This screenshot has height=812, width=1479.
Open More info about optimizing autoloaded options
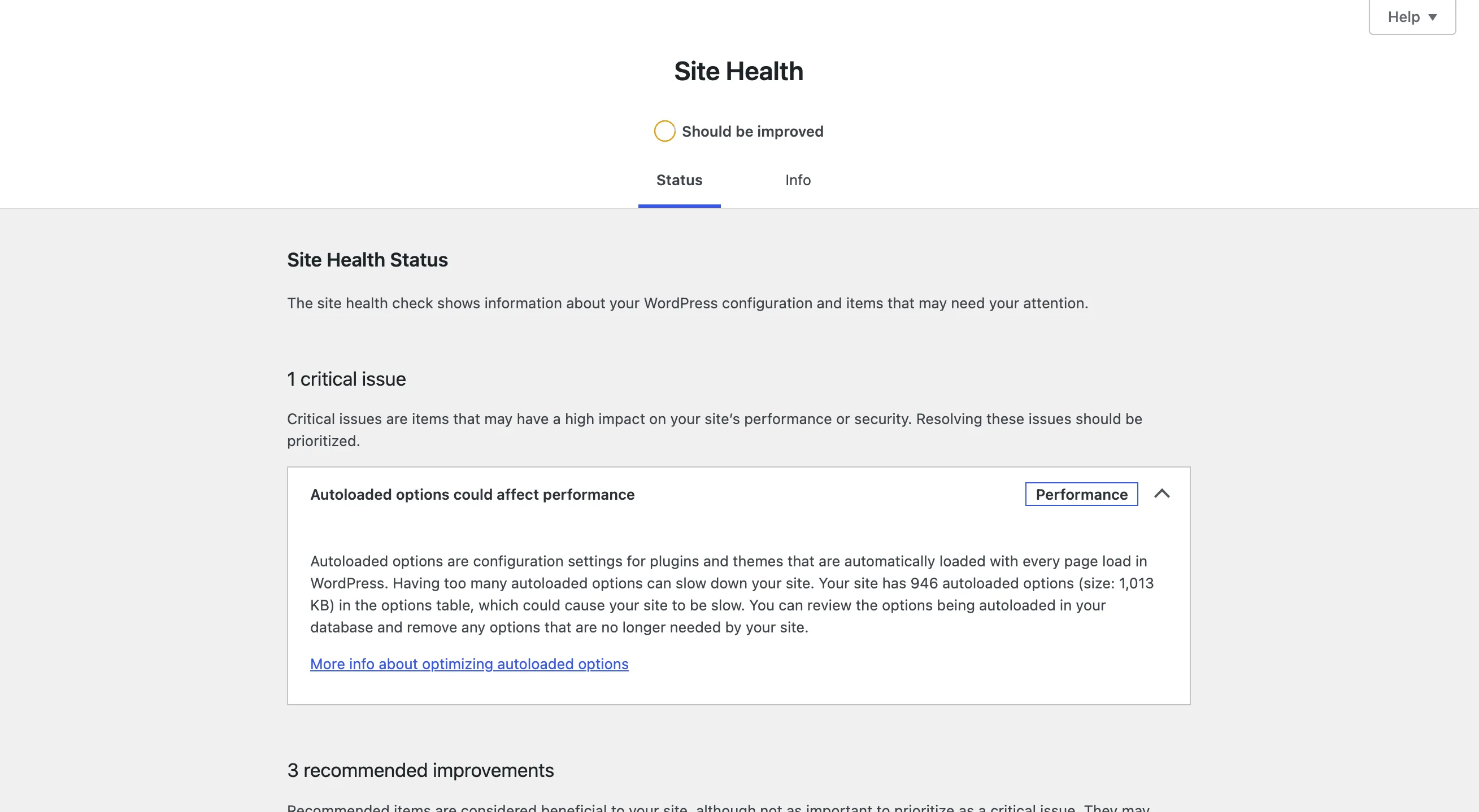click(469, 663)
